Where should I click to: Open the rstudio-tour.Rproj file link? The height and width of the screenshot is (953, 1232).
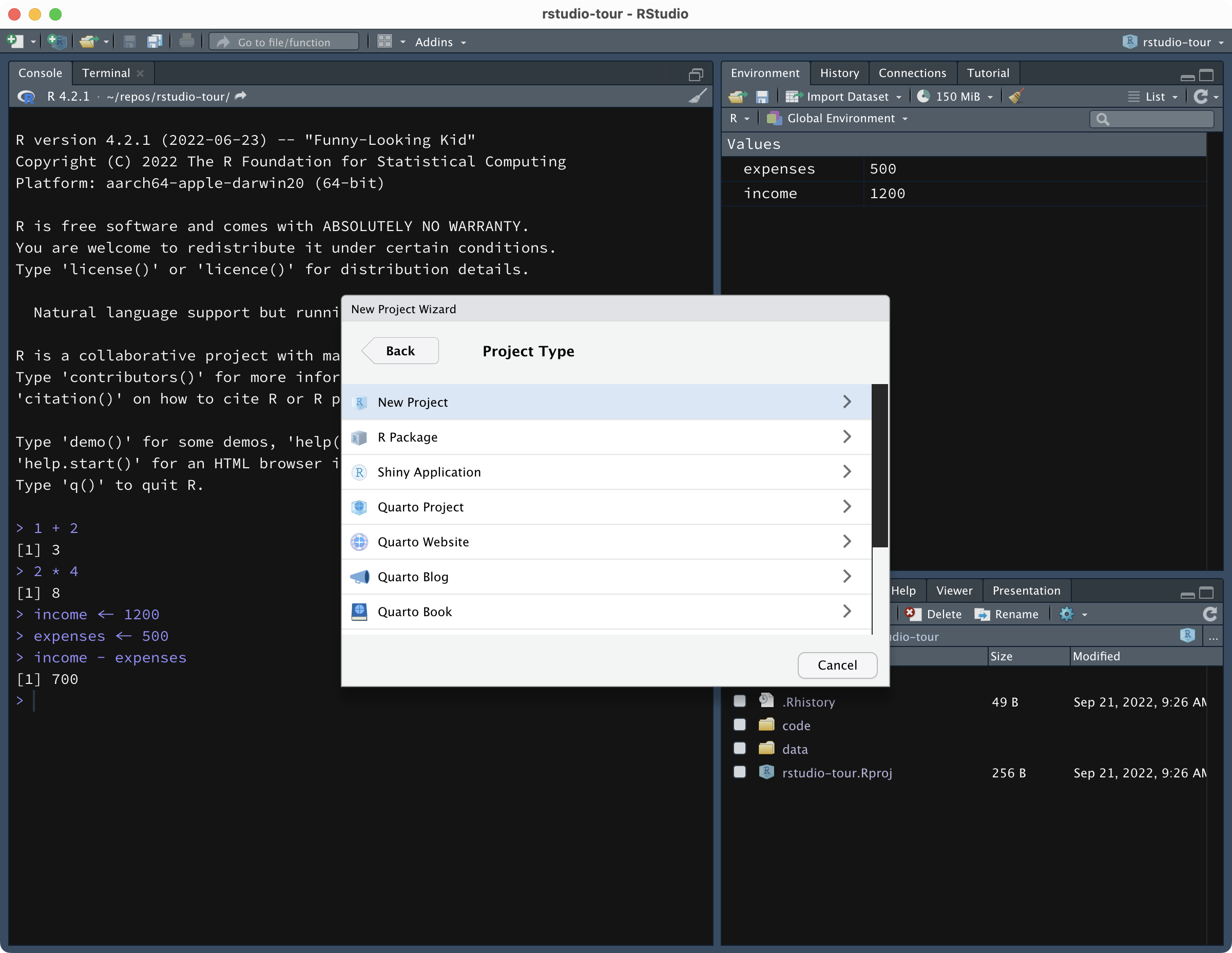pos(837,772)
